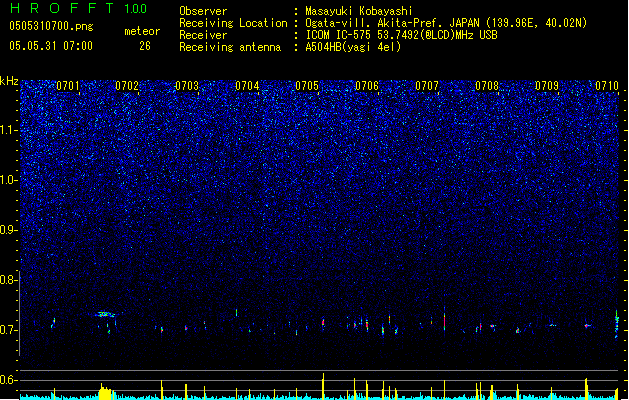Click the 0.7 kHz axis label
The height and width of the screenshot is (400, 629).
8,330
